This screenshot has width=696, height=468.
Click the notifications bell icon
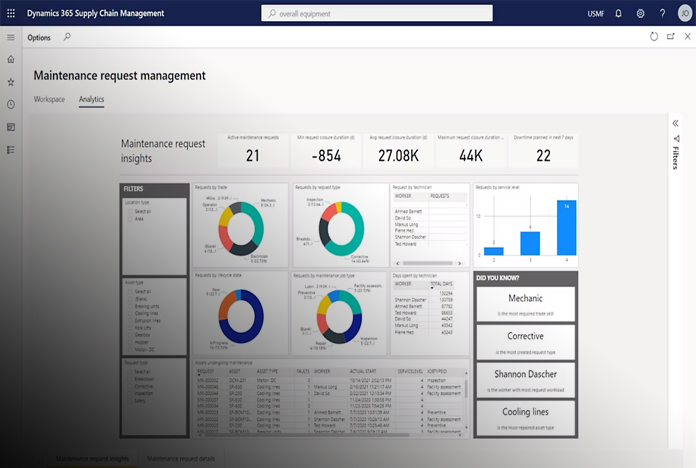[618, 13]
